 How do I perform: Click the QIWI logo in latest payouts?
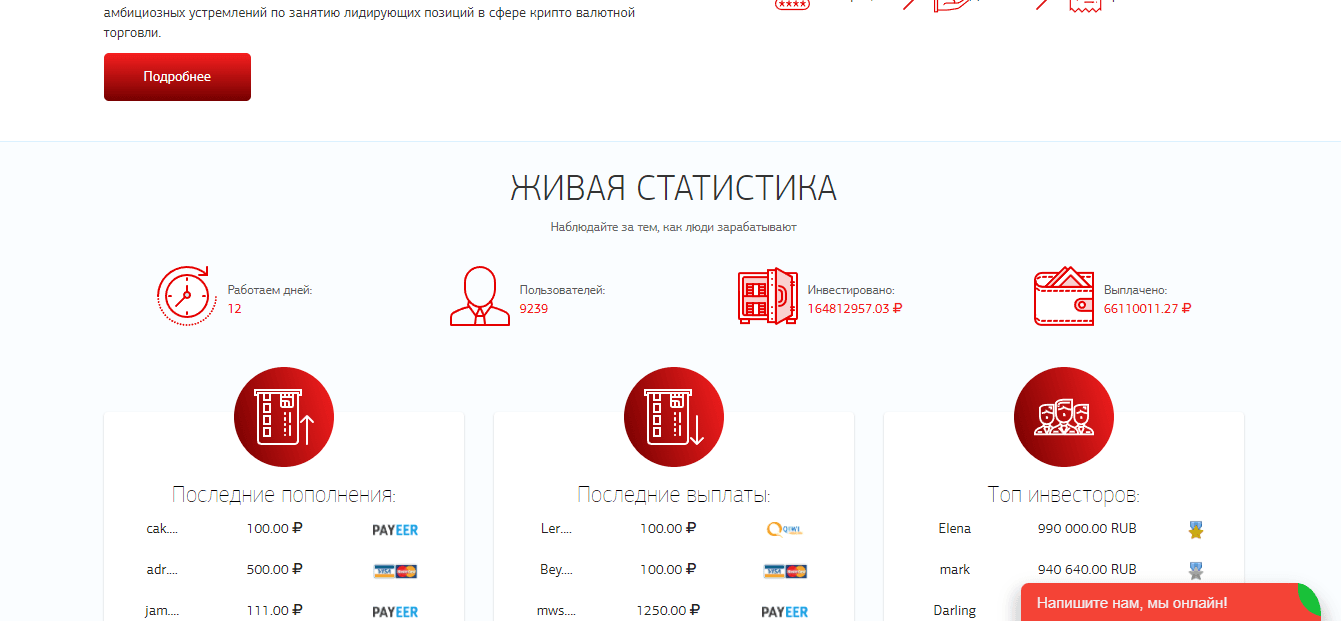pos(784,530)
